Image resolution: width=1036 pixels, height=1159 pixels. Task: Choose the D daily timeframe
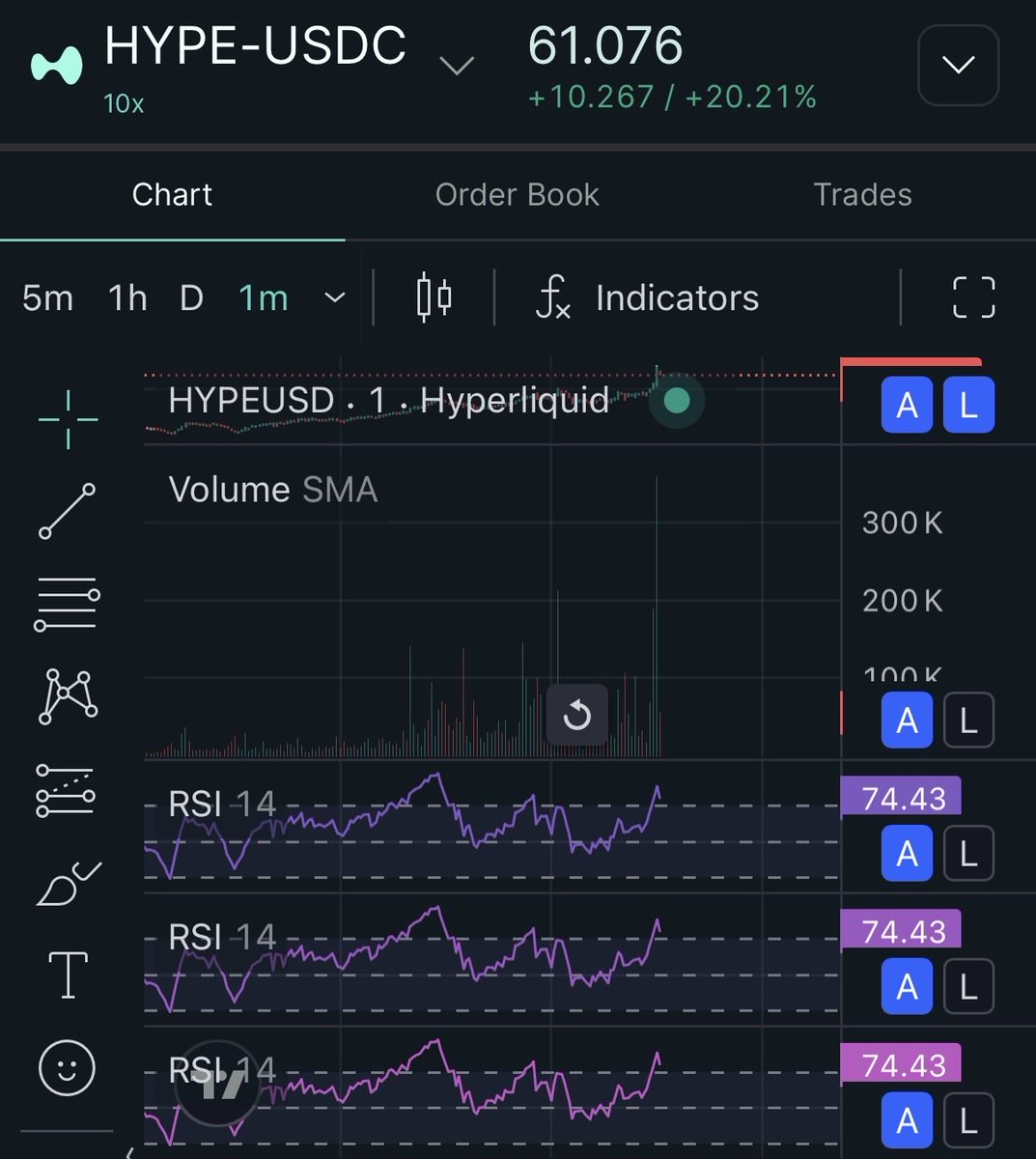pos(191,297)
